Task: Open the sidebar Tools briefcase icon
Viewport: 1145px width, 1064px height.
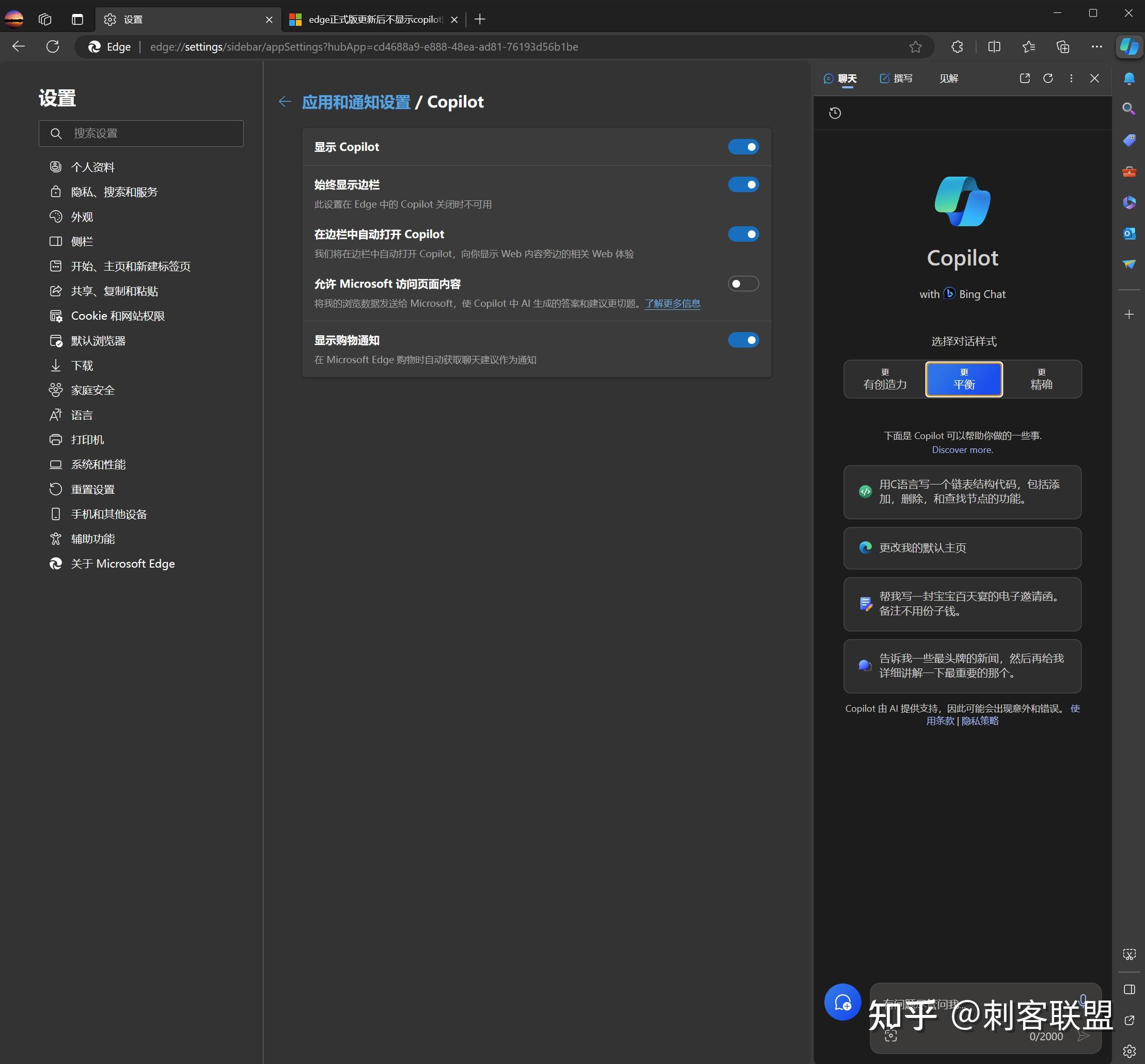Action: 1129,171
